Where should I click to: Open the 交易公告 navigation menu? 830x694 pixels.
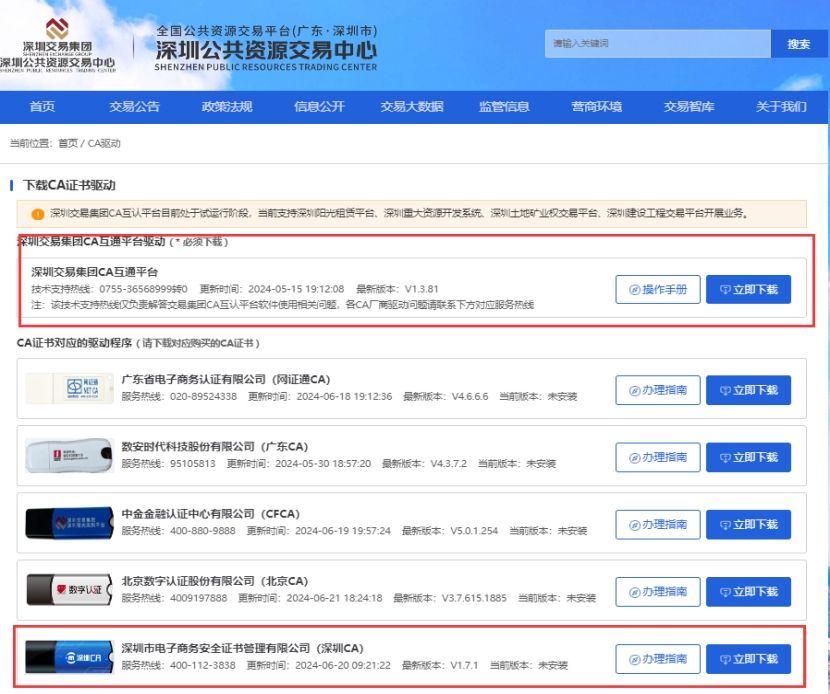point(134,107)
